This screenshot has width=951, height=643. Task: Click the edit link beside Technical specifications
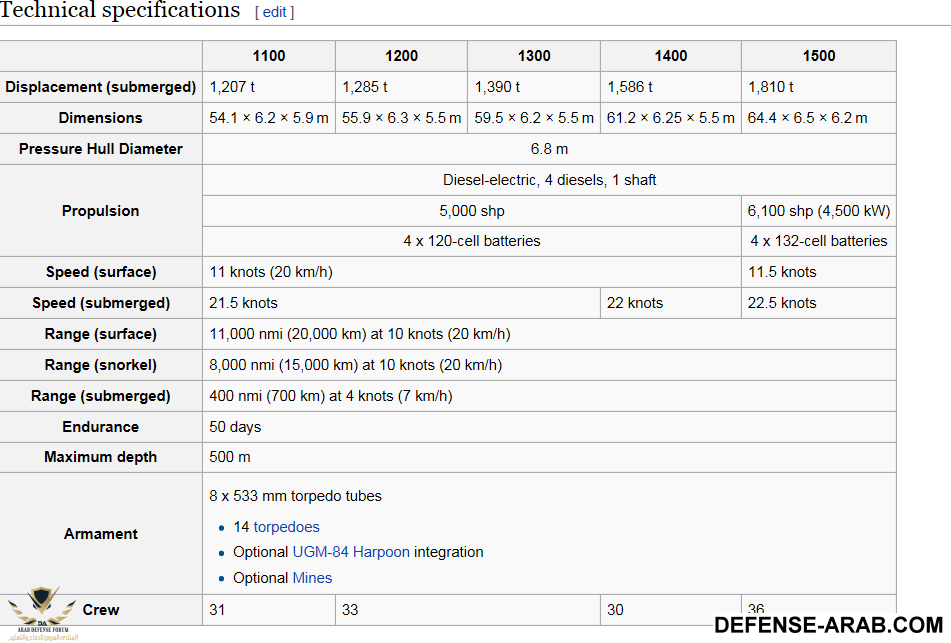(275, 12)
